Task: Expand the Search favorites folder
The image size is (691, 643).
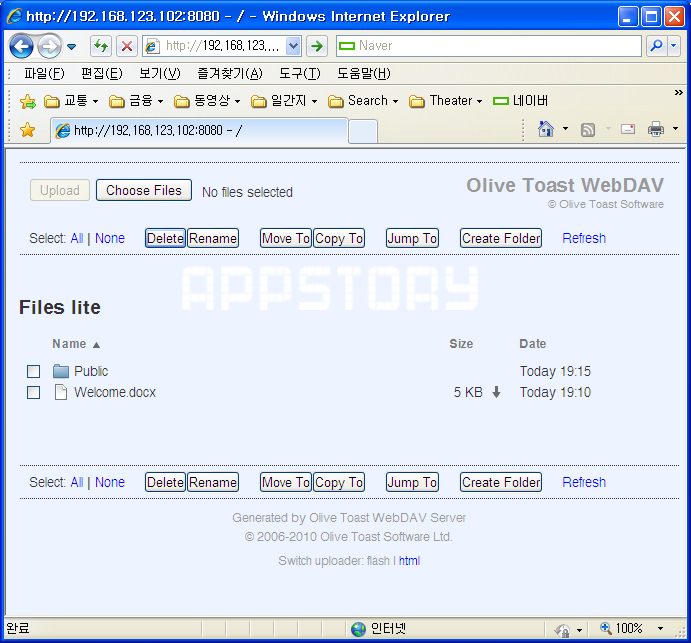Action: (x=364, y=101)
